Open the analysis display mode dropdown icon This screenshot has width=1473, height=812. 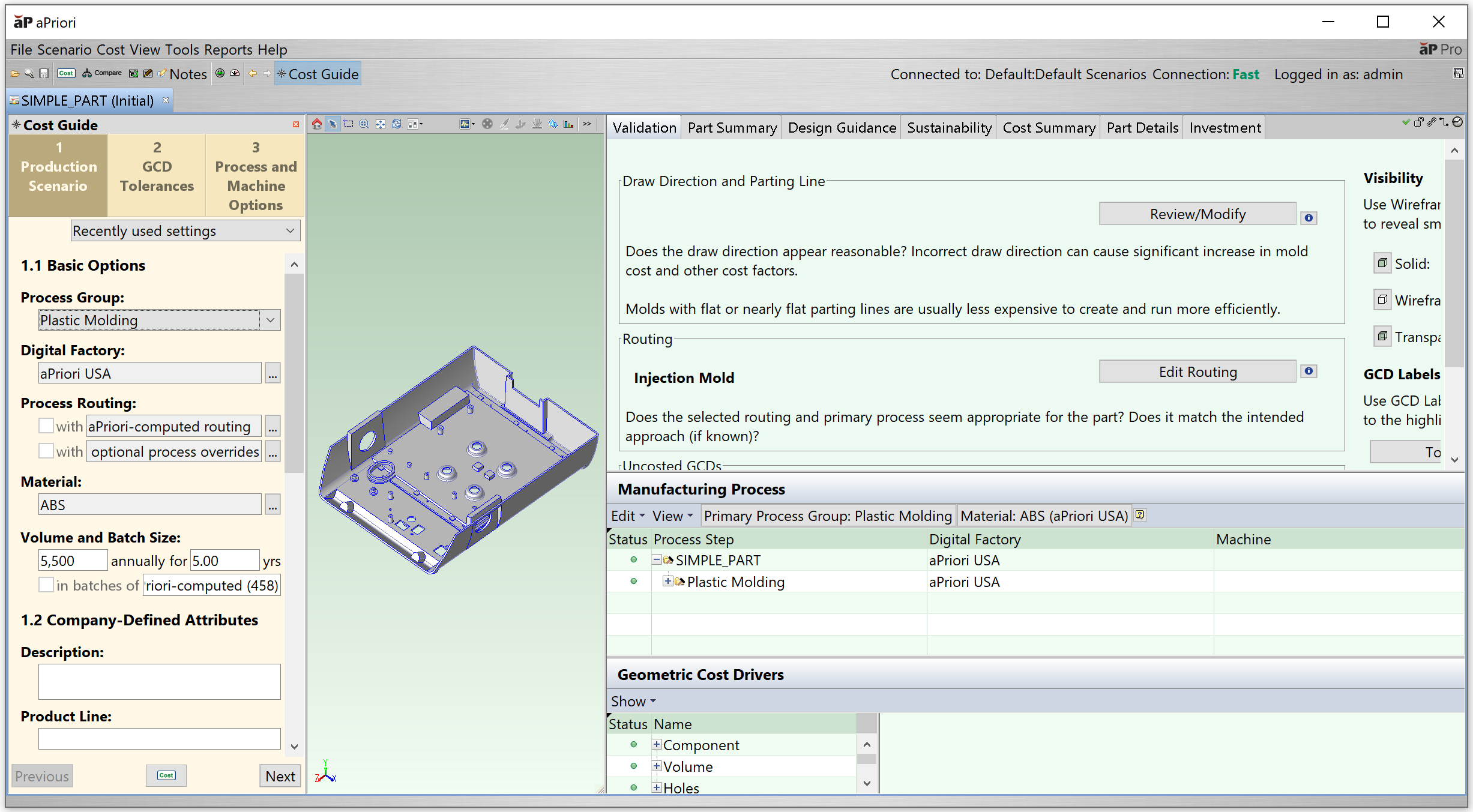point(467,124)
